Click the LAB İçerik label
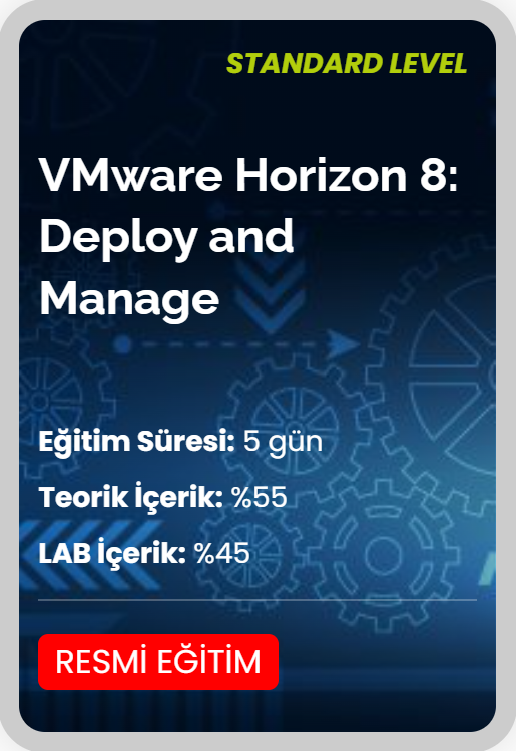The image size is (516, 751). click(x=112, y=553)
